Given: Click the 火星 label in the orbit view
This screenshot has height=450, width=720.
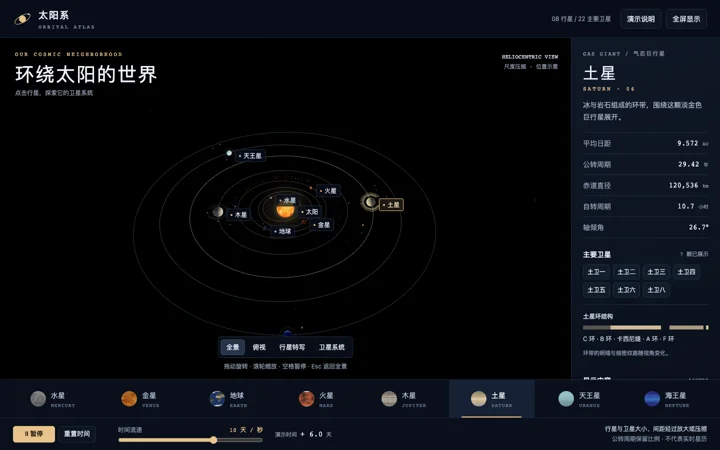Looking at the screenshot, I should (328, 191).
